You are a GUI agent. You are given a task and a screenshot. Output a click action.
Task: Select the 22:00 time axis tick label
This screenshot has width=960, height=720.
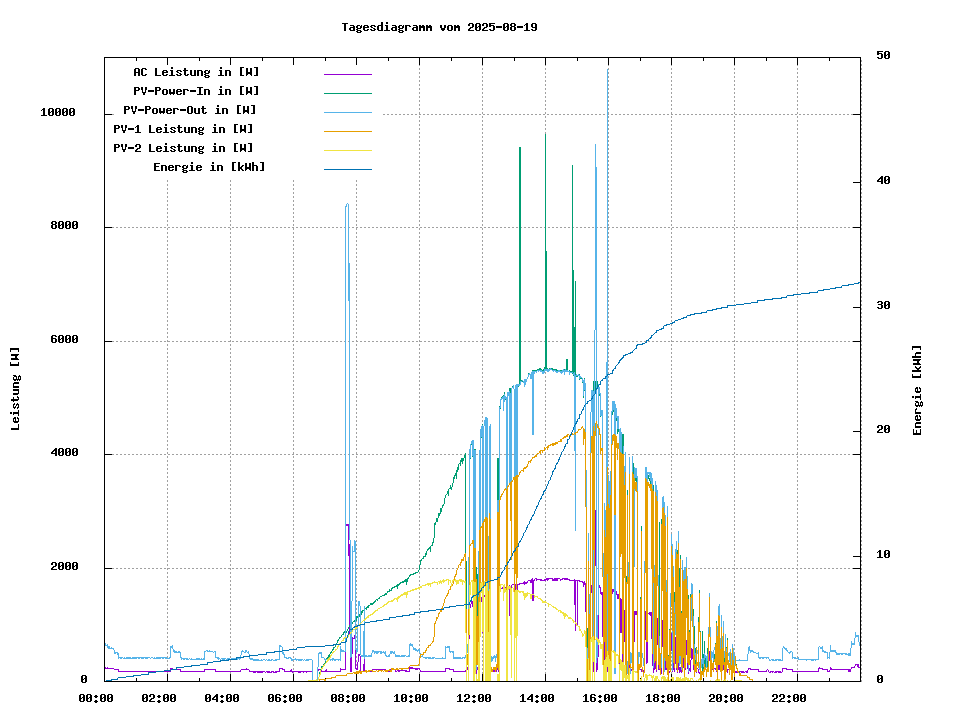coord(788,698)
